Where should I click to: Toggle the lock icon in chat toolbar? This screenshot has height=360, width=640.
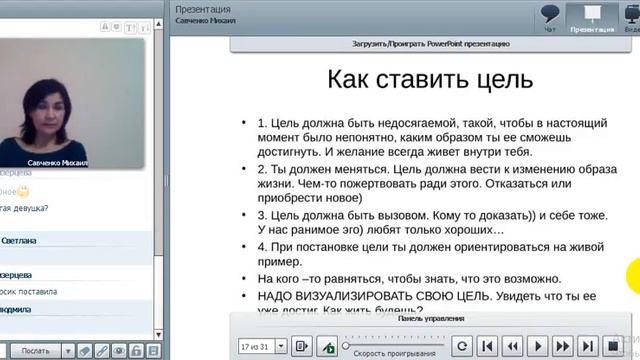[x=136, y=351]
